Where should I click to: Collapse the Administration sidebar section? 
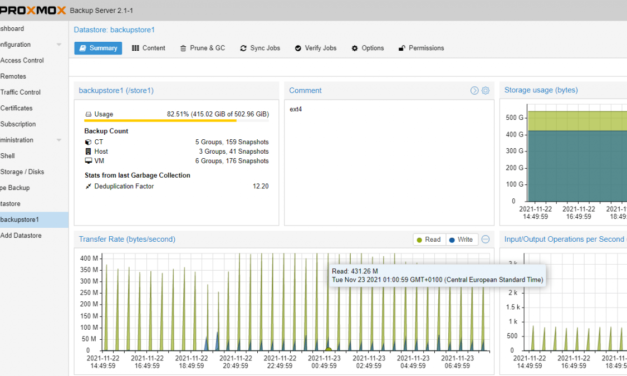(59, 140)
